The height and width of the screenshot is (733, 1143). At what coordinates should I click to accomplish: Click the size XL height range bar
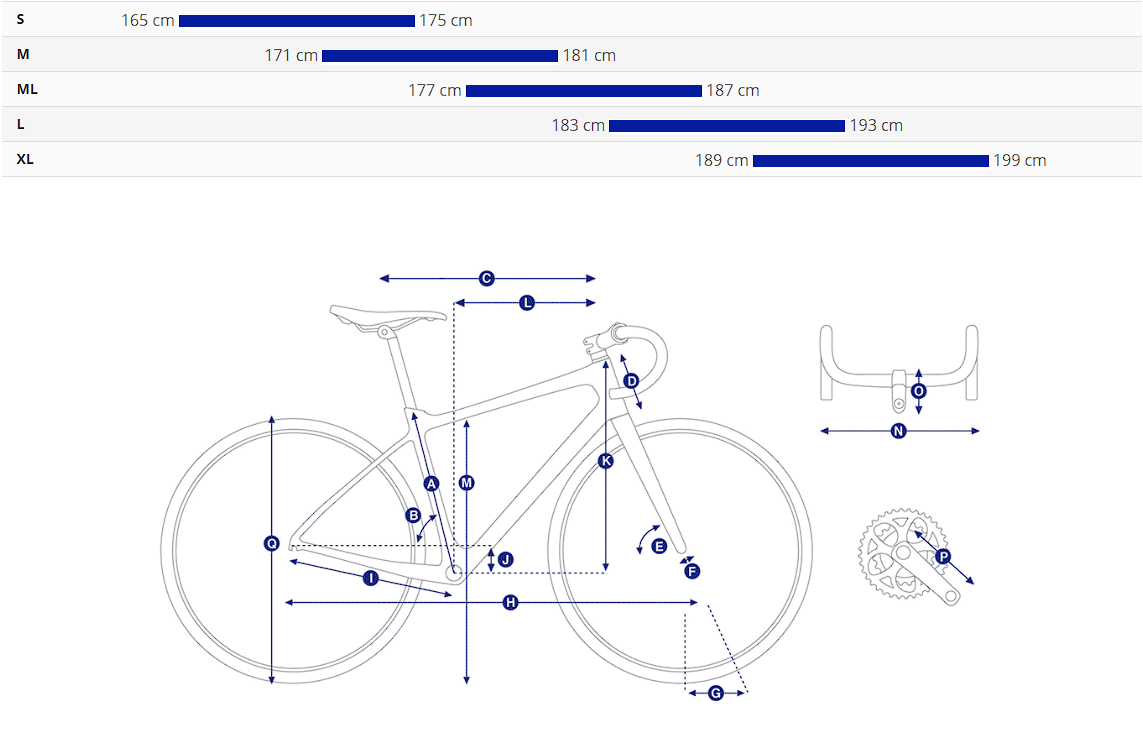pyautogui.click(x=870, y=161)
